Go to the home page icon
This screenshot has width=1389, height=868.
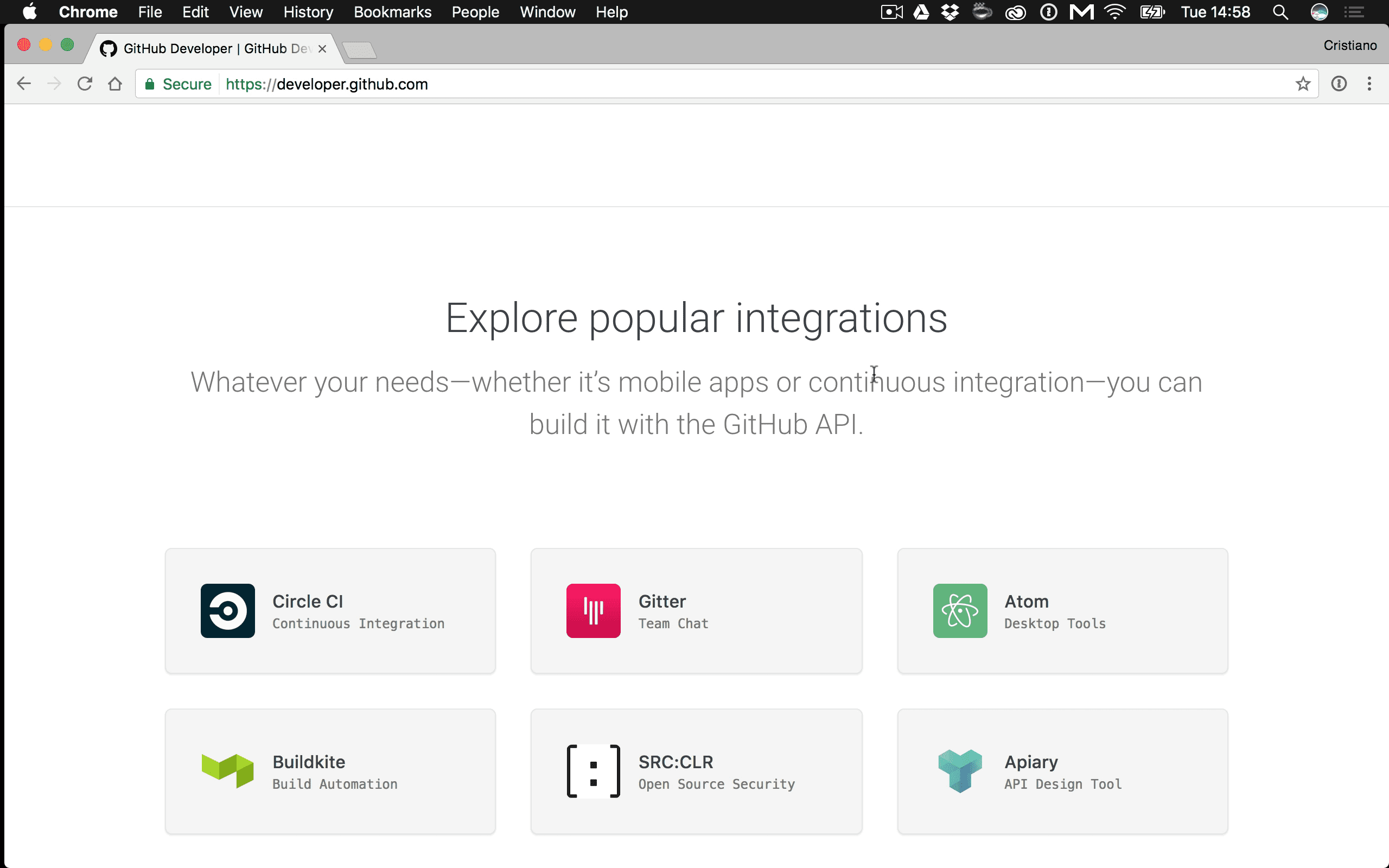point(115,84)
